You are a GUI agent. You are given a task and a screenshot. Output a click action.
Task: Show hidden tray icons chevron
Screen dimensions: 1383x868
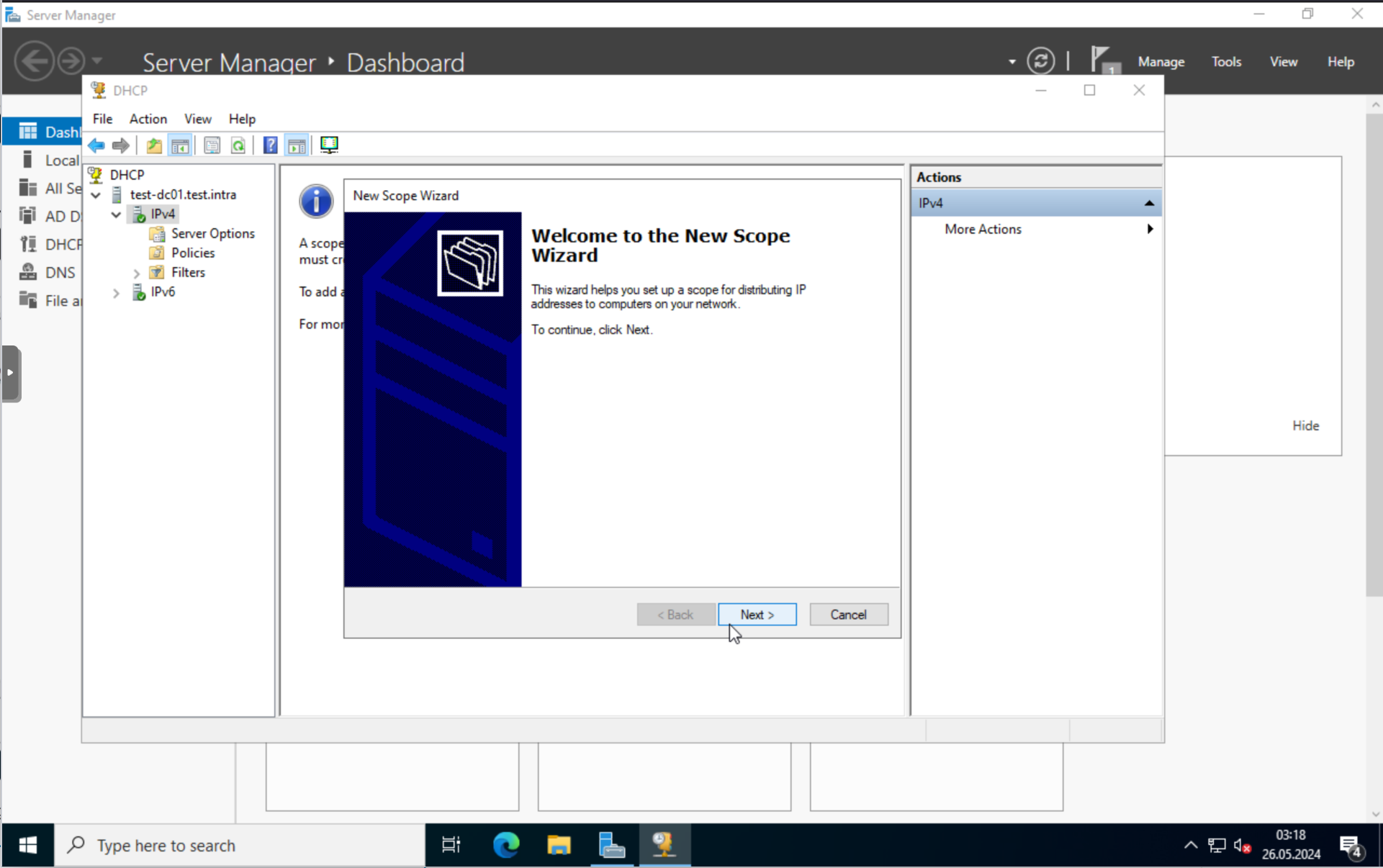[1191, 846]
